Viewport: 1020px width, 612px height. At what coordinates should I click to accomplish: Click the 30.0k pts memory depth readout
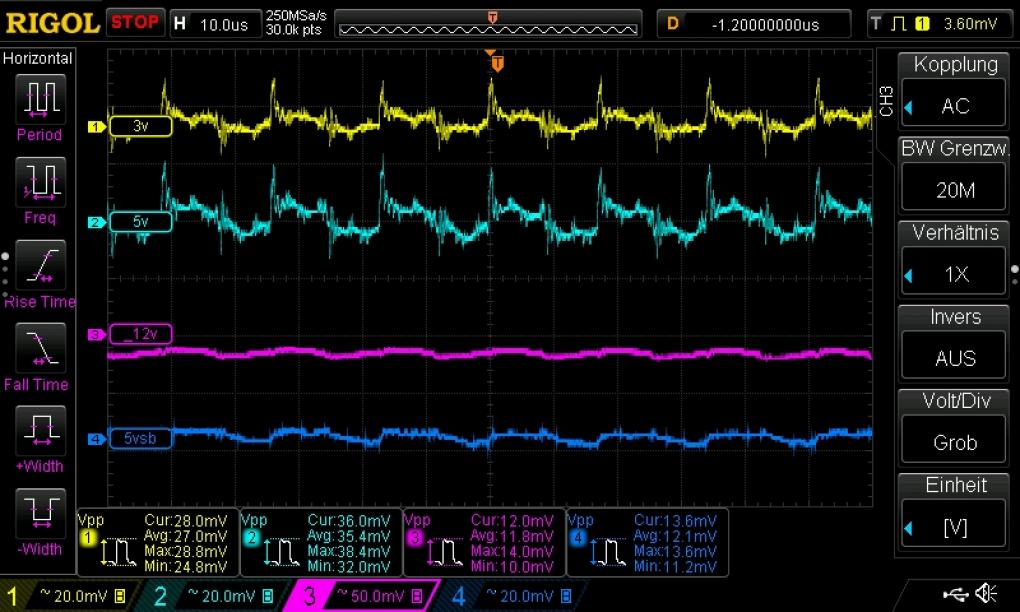click(x=293, y=30)
